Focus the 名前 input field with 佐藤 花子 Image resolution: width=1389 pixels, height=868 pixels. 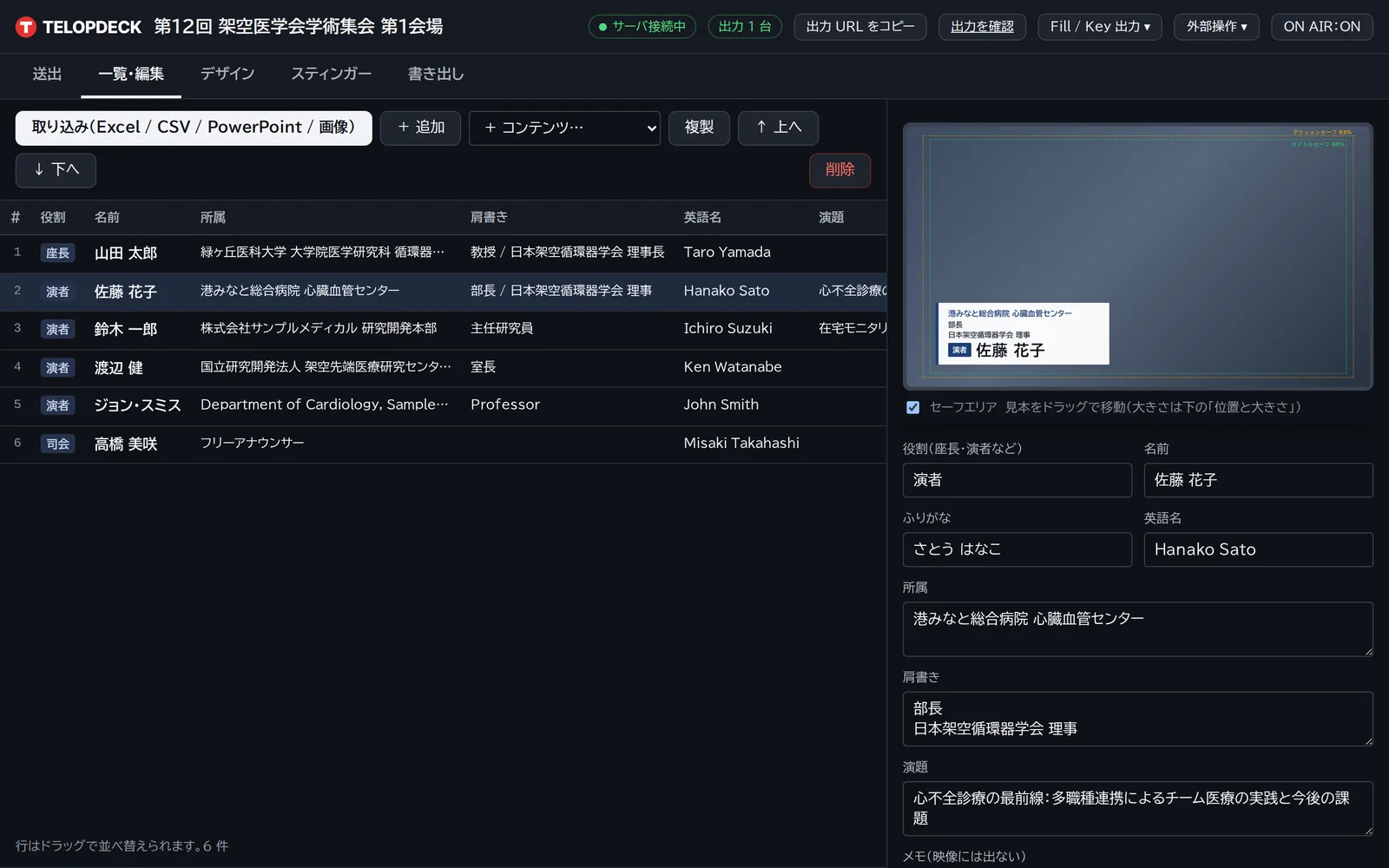1258,480
